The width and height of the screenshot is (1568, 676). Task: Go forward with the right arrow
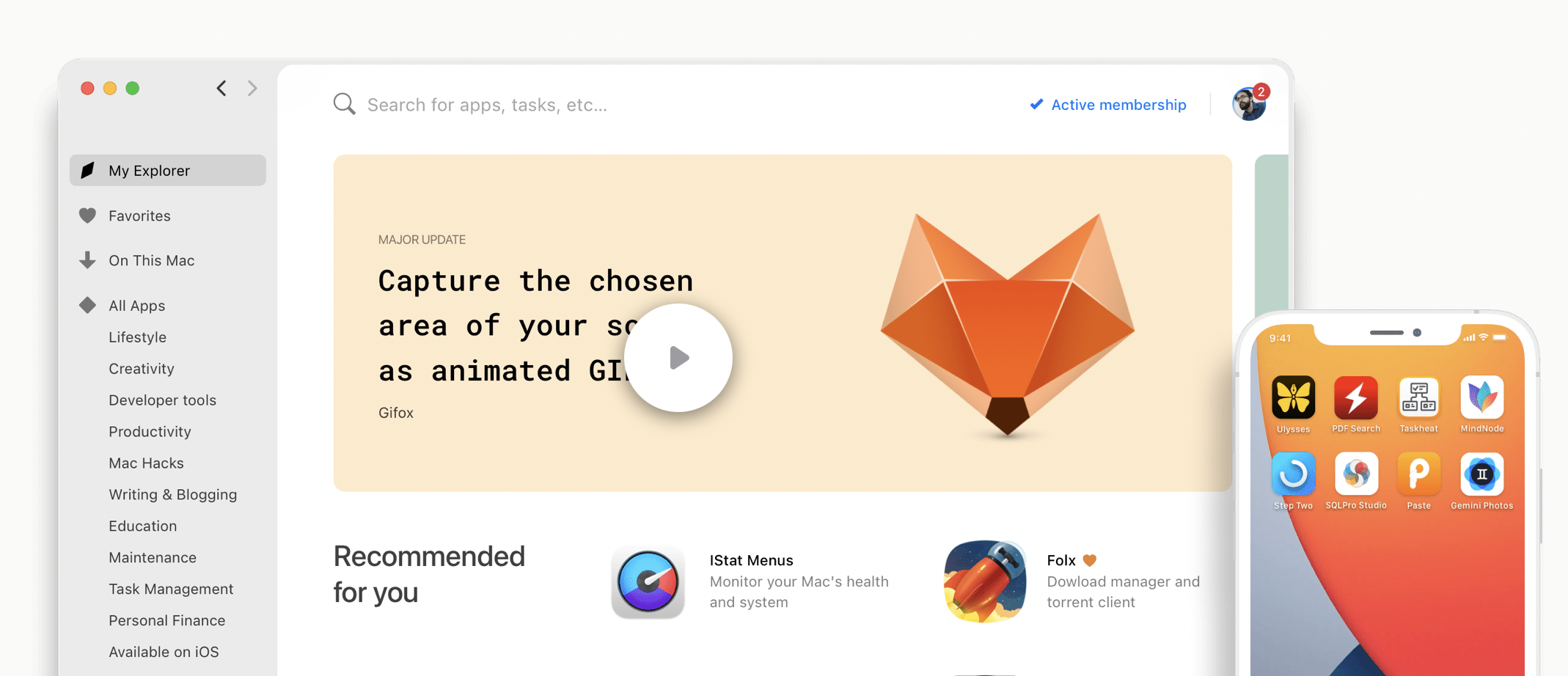coord(252,88)
